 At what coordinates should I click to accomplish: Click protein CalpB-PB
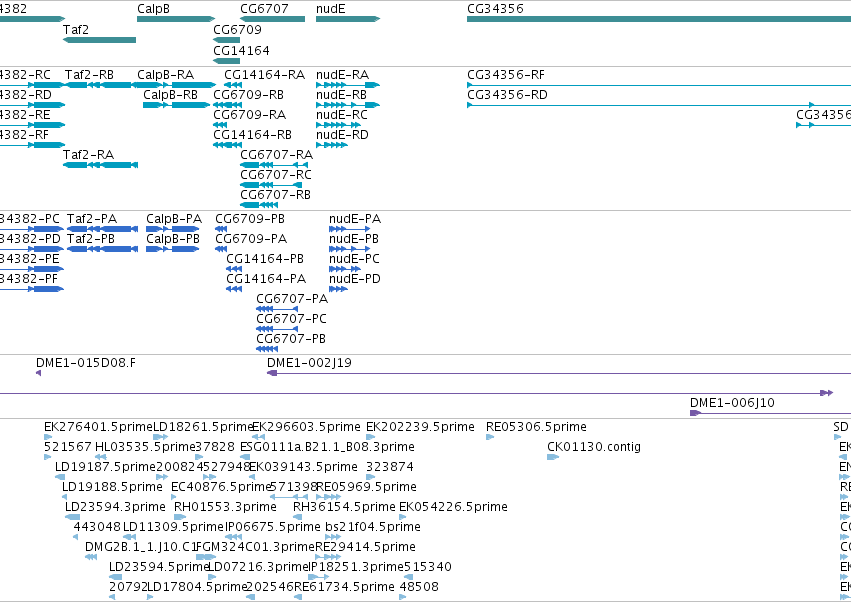pos(173,249)
